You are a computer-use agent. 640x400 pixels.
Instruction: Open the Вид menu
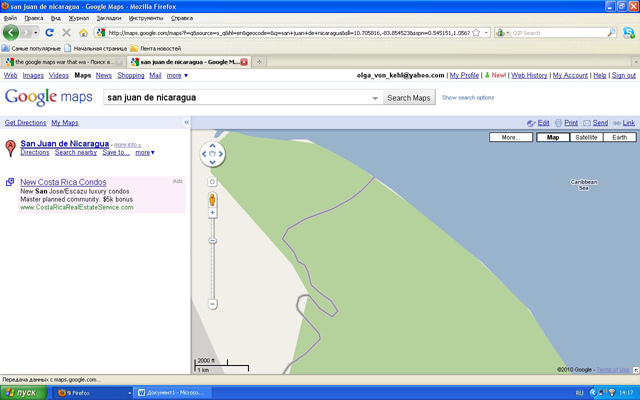[56, 18]
